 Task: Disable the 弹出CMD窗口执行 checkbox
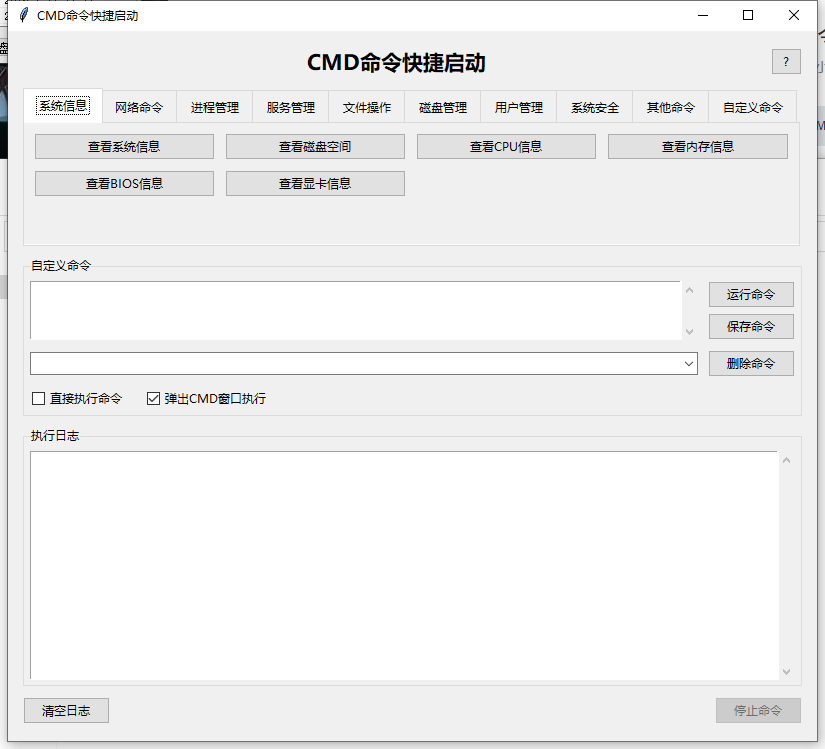[153, 398]
